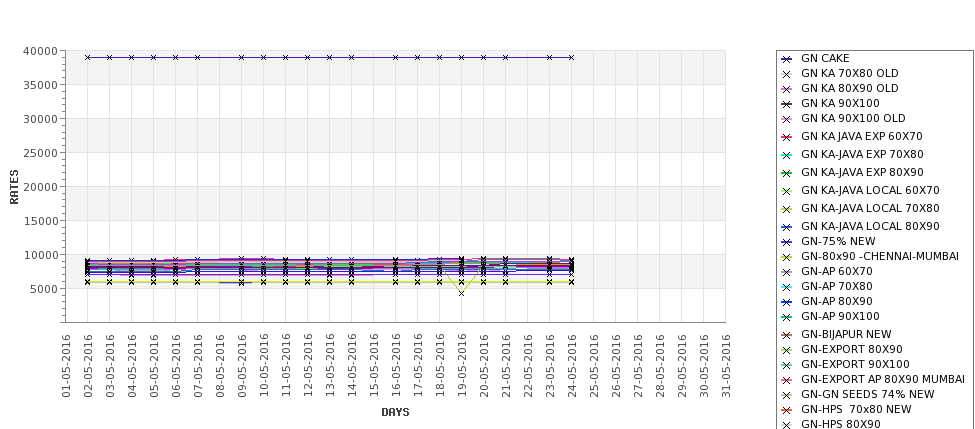
Task: Click the GN KA-JAVA LOCAL 80X90 legend marker
Action: pos(787,227)
